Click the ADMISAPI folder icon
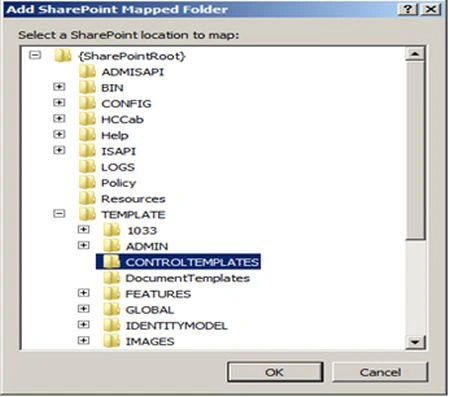 88,71
